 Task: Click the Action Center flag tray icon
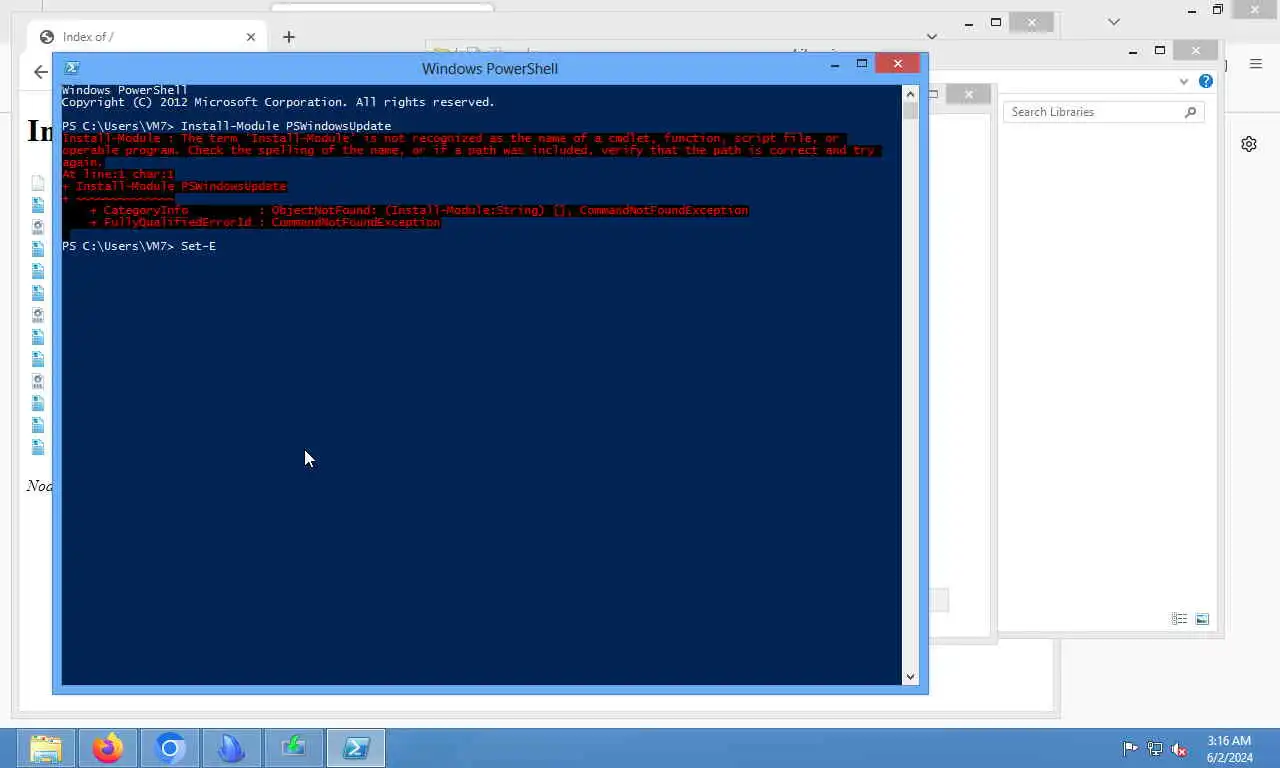tap(1130, 748)
